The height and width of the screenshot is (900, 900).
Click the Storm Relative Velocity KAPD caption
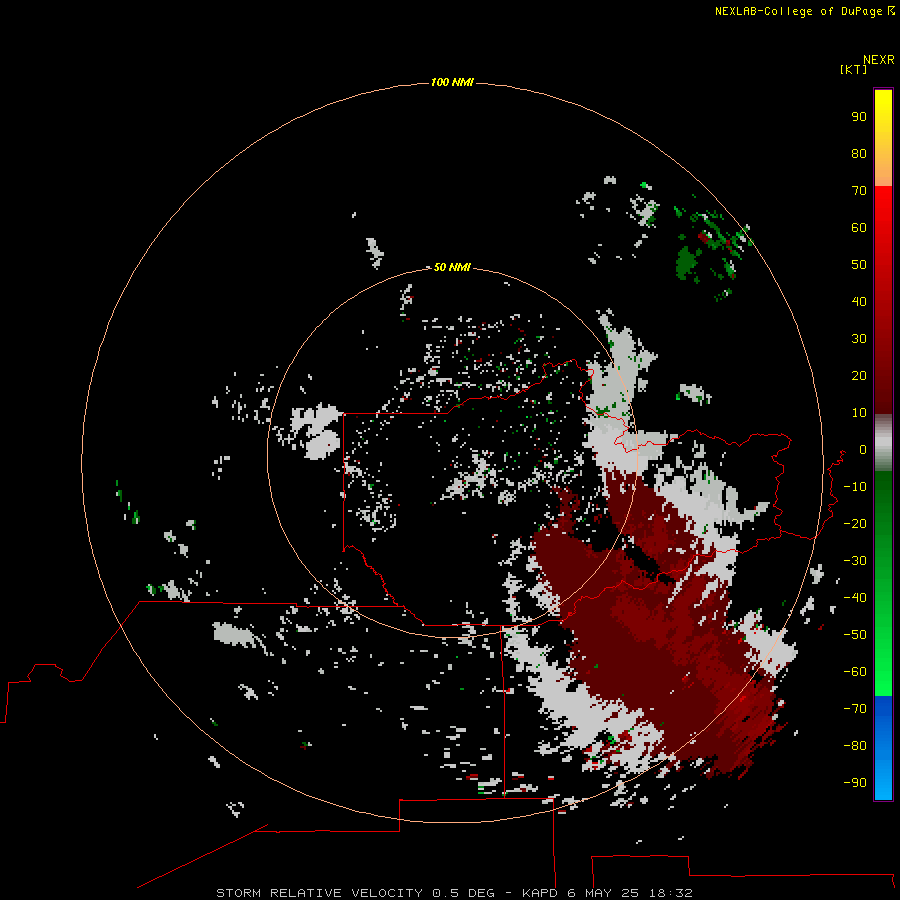tap(454, 893)
